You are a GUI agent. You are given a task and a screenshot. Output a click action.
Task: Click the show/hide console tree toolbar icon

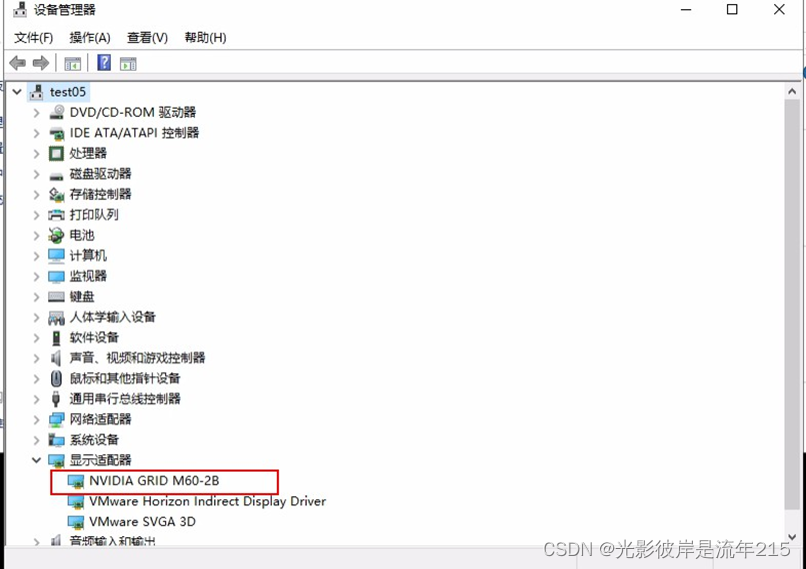coord(72,64)
